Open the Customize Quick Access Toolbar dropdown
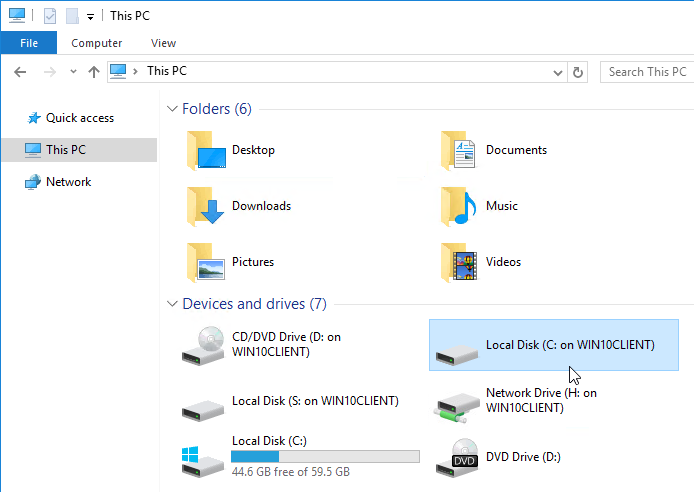 pyautogui.click(x=90, y=17)
